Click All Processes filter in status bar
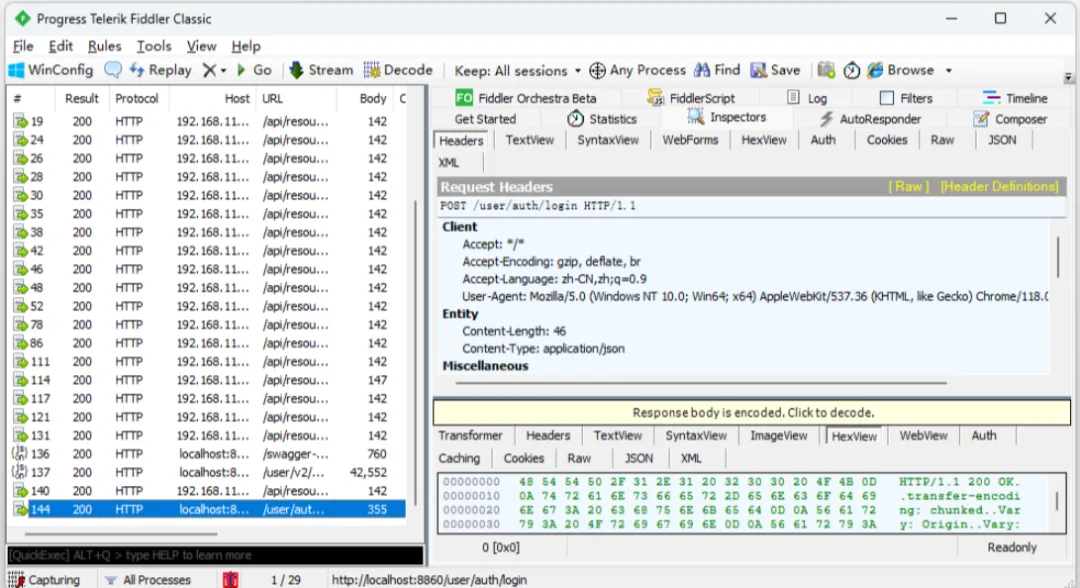The height and width of the screenshot is (588, 1080). tap(147, 580)
